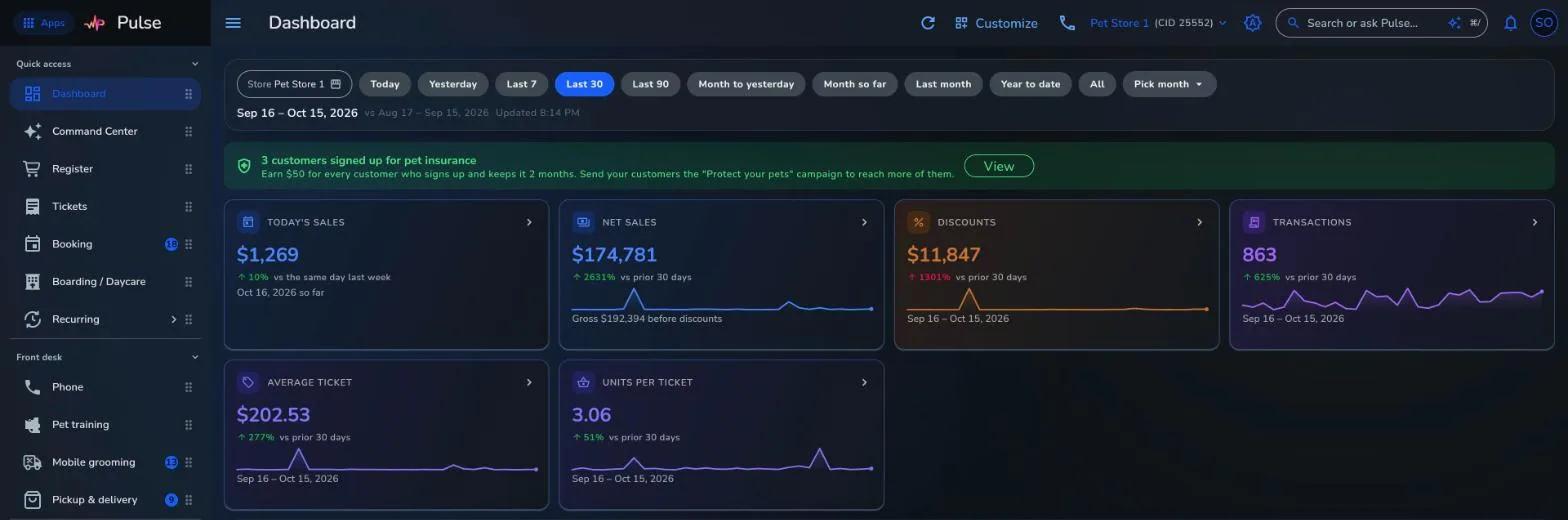Image resolution: width=1568 pixels, height=520 pixels.
Task: Click the Booking calendar icon
Action: [32, 244]
